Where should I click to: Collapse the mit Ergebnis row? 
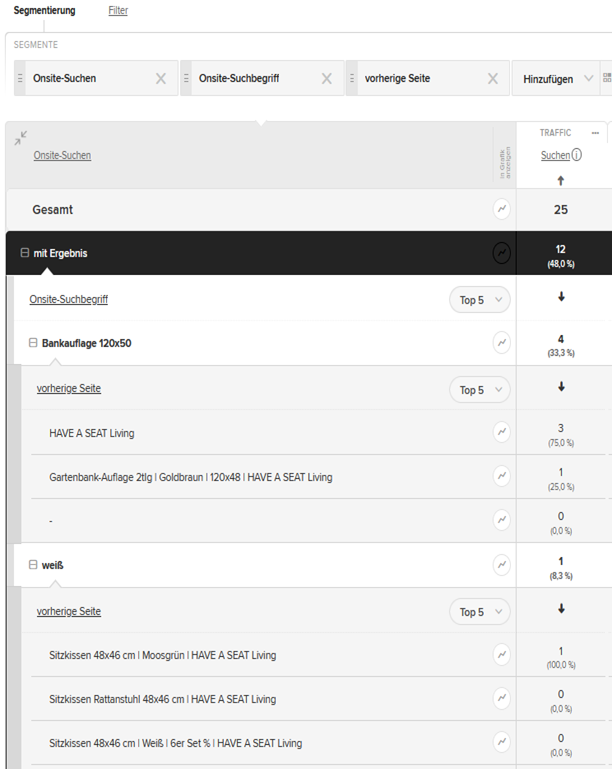(x=25, y=253)
